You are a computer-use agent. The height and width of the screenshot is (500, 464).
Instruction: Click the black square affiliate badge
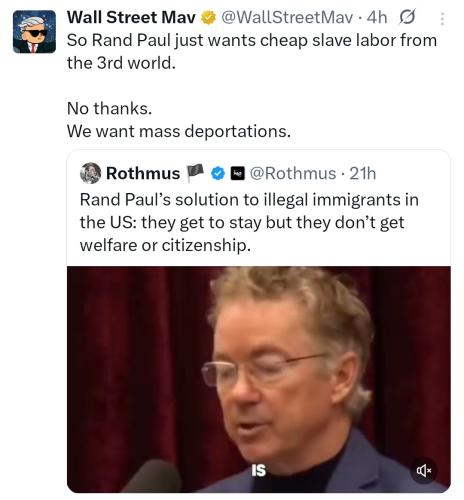(x=238, y=173)
